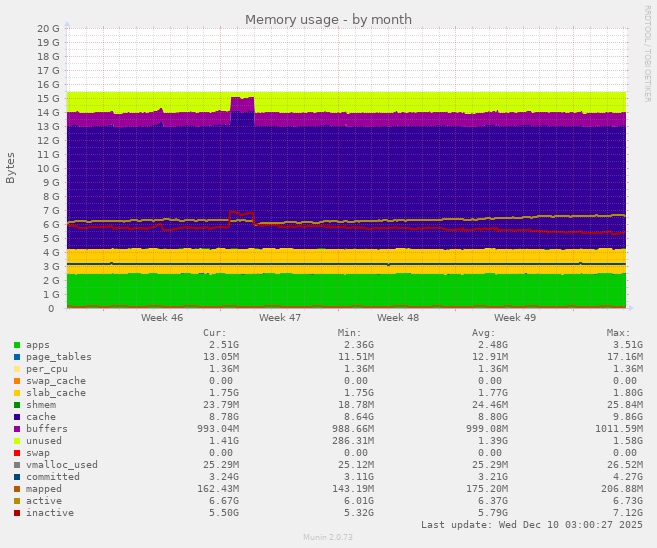This screenshot has width=657, height=548.
Task: Click the 'Cur:' column header
Action: click(215, 333)
